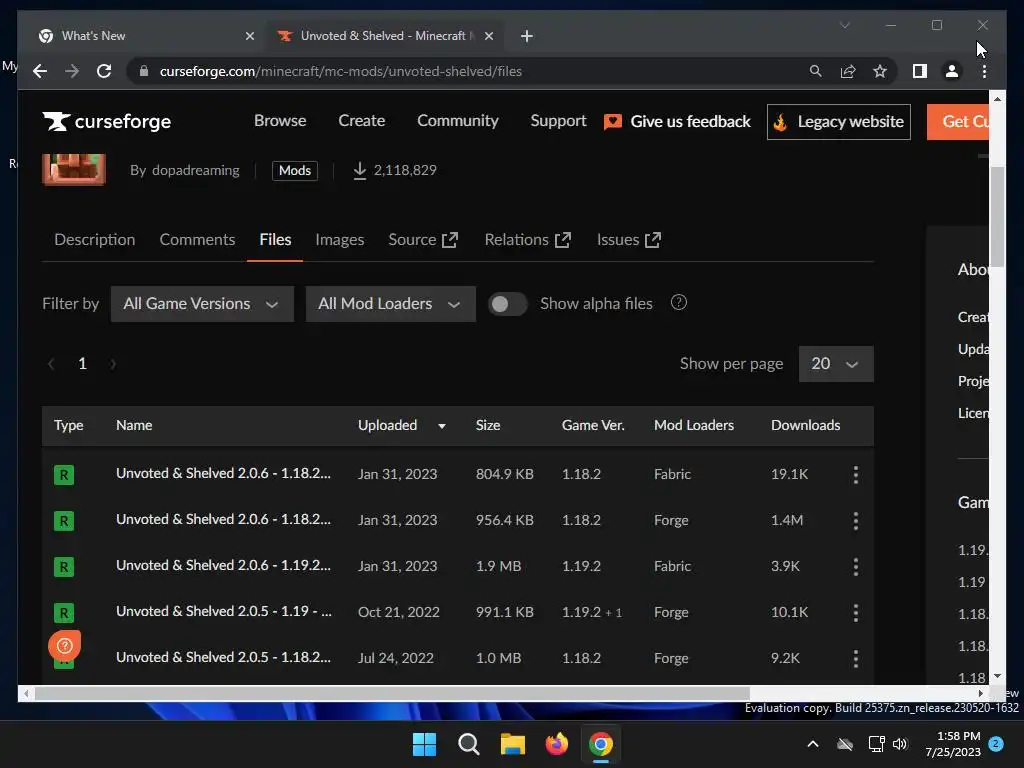Viewport: 1024px width, 768px height.
Task: Click the release badge of 1.9 MB file
Action: coord(63,566)
